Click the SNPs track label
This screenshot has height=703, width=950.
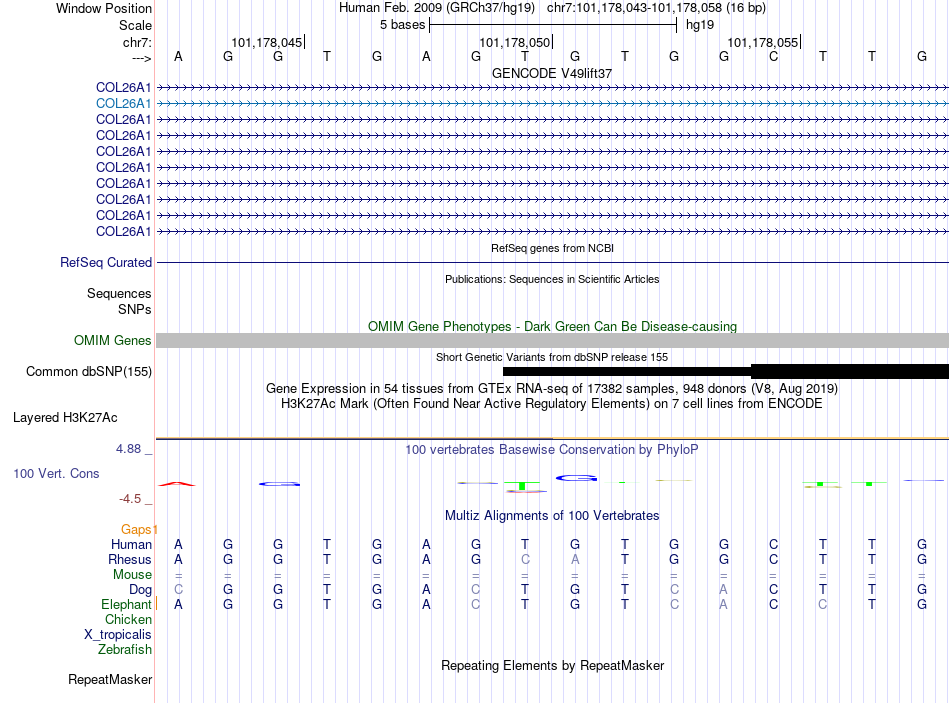point(135,309)
